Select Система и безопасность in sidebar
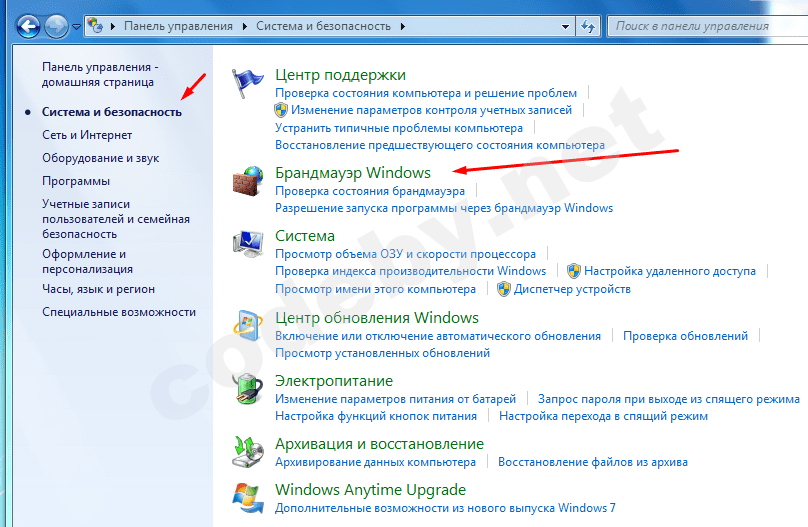Image resolution: width=808 pixels, height=527 pixels. (112, 112)
